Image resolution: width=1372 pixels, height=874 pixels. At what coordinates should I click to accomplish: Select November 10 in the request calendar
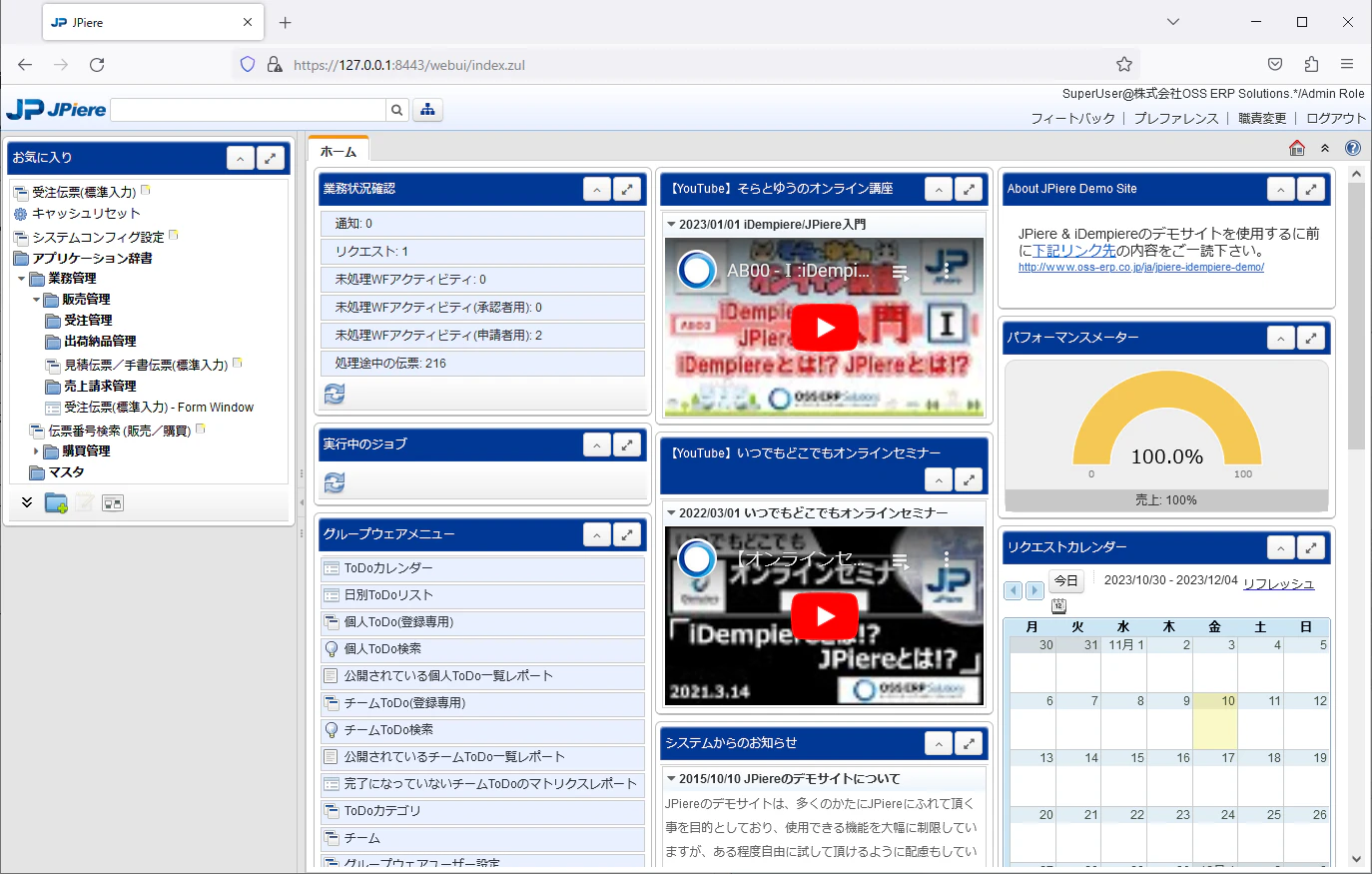[1215, 721]
